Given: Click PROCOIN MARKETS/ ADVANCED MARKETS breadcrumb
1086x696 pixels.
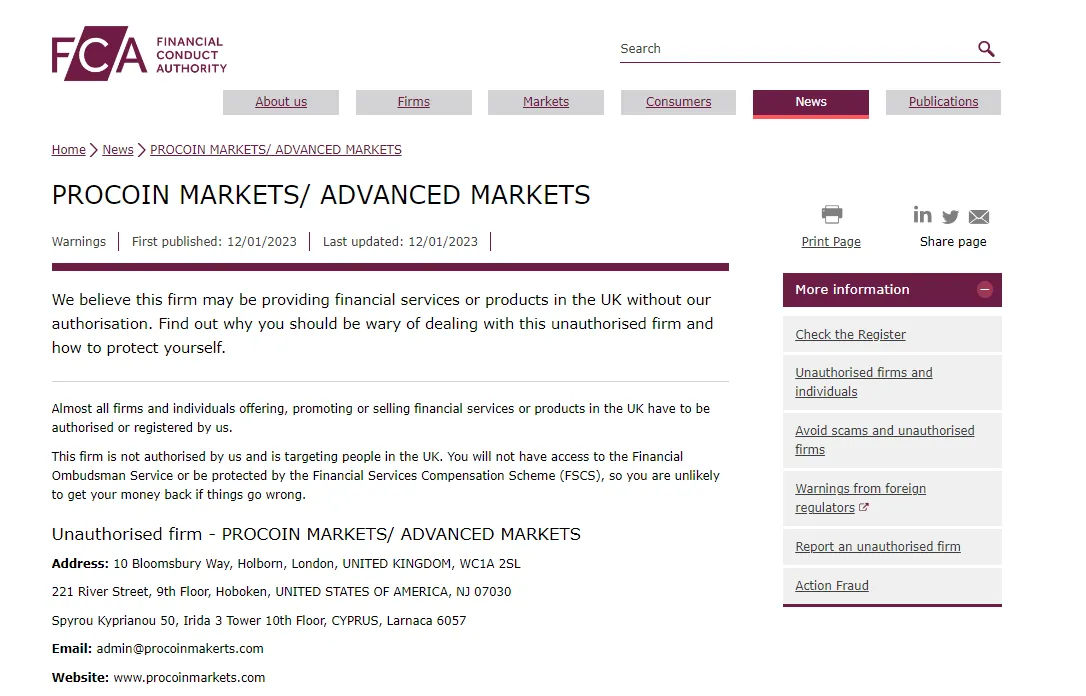Looking at the screenshot, I should point(276,150).
